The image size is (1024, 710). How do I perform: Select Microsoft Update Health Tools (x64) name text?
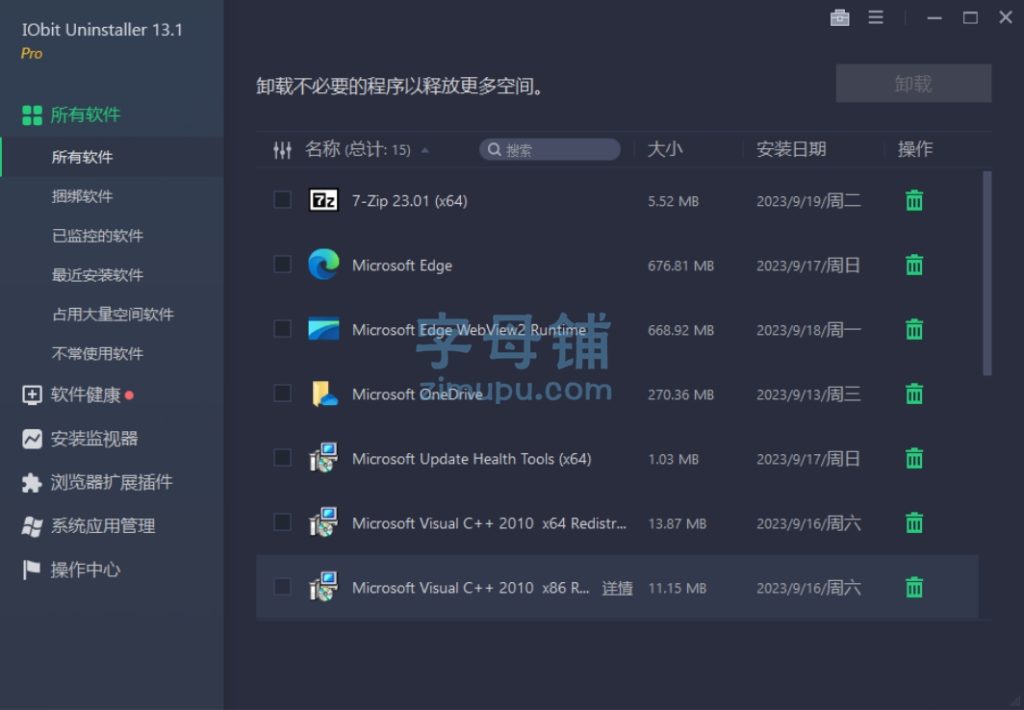(x=472, y=459)
